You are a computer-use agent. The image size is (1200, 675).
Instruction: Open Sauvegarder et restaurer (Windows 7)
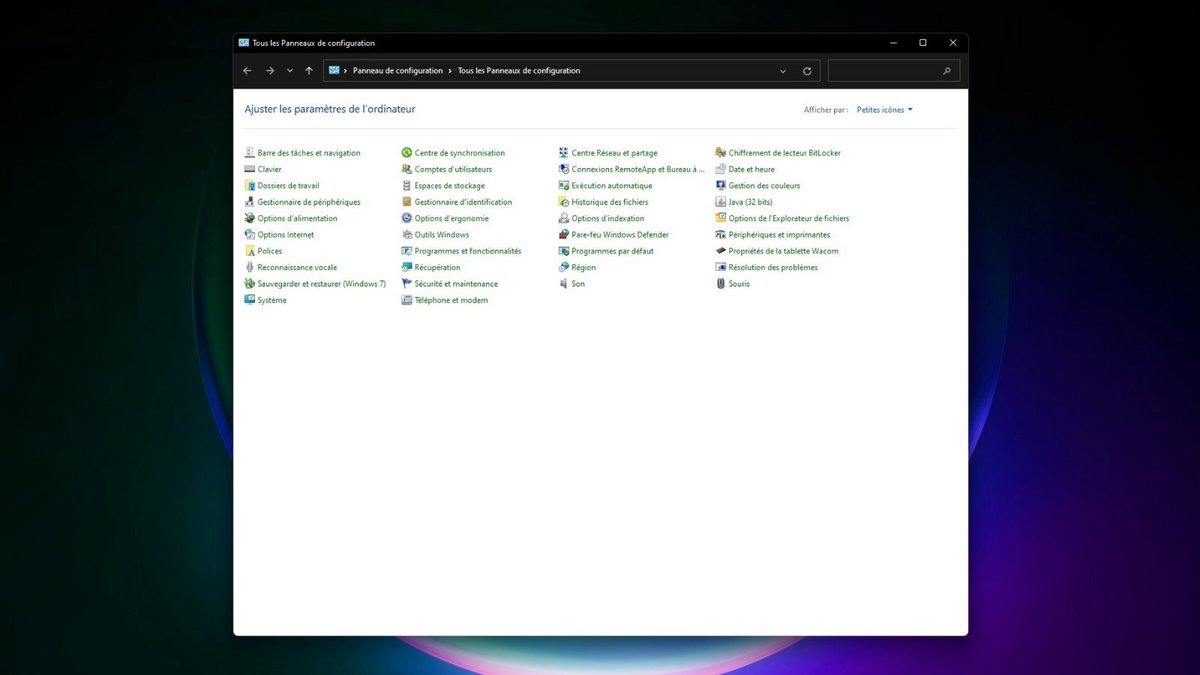[x=321, y=284]
